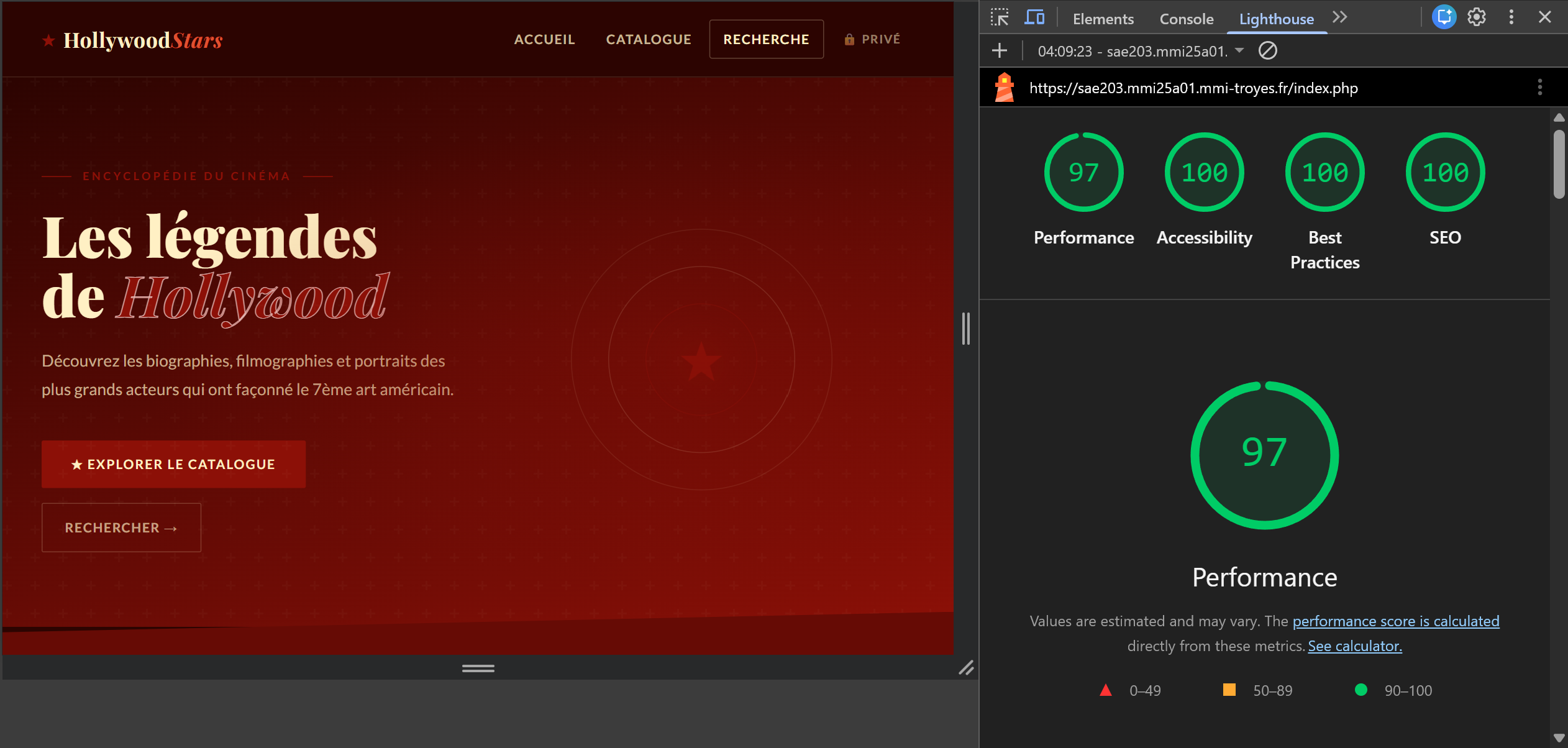Open Lighthouse report tools three-dot menu

click(x=1540, y=87)
